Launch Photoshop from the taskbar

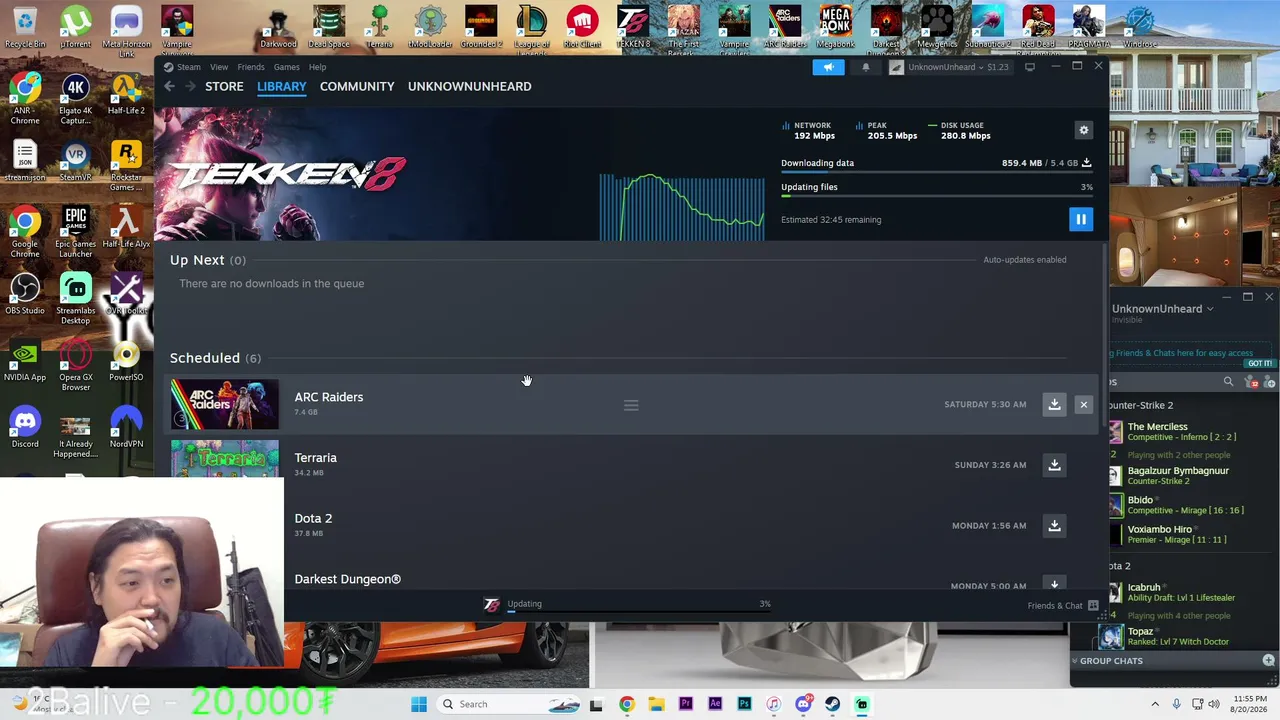pyautogui.click(x=744, y=704)
